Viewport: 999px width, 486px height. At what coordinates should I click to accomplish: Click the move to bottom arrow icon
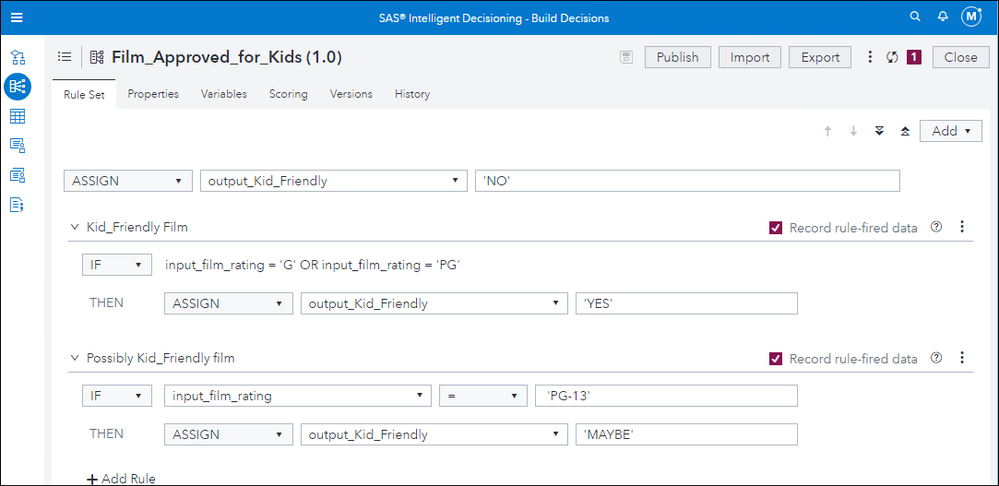(879, 131)
